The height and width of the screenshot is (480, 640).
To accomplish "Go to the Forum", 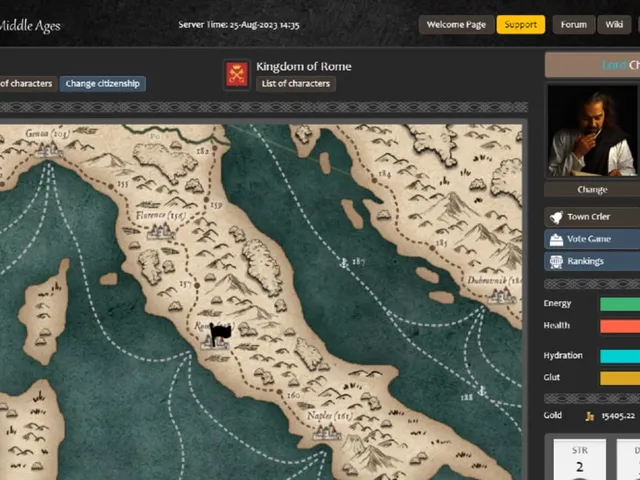I will (573, 24).
